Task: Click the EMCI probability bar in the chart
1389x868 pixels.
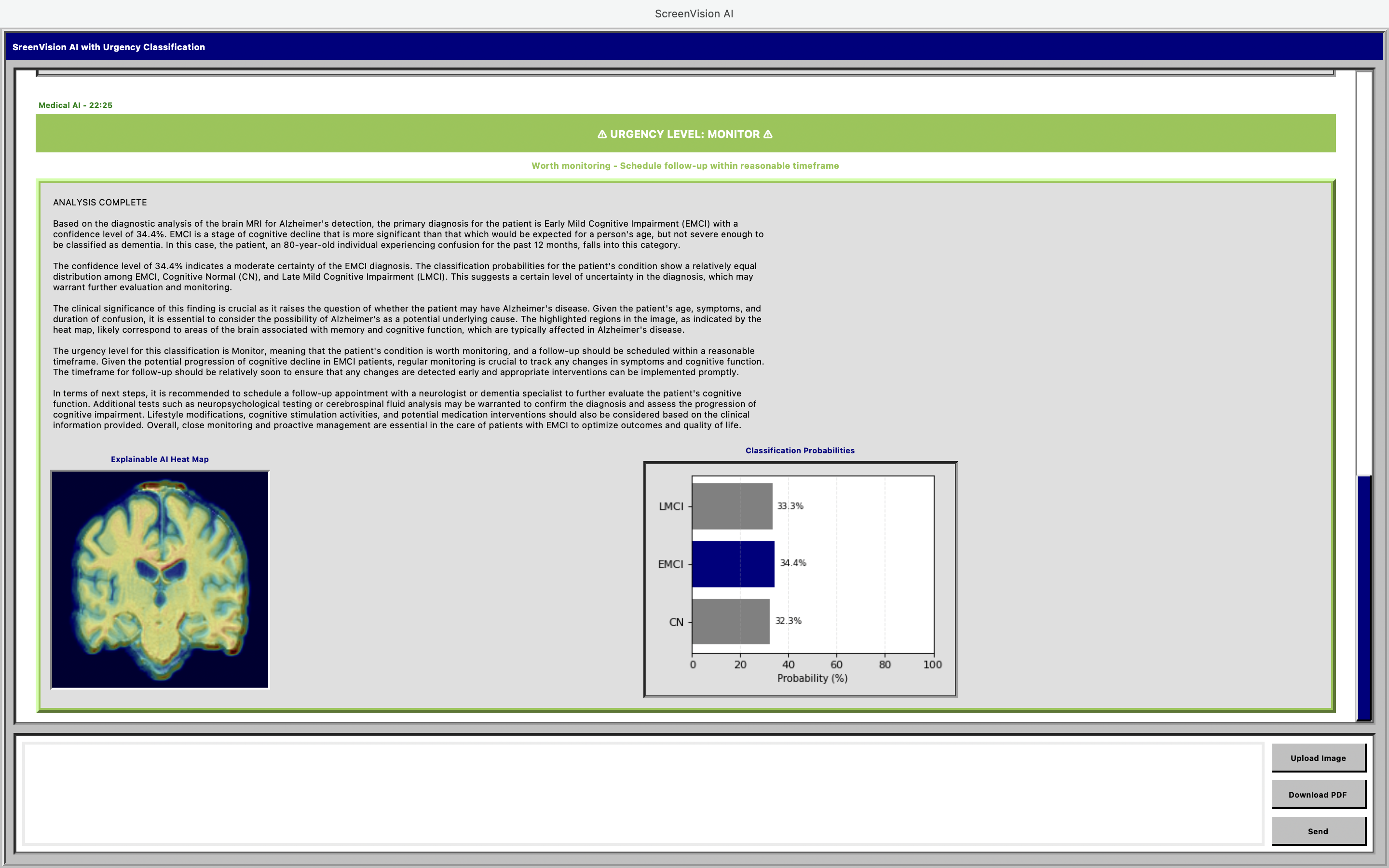Action: point(735,563)
